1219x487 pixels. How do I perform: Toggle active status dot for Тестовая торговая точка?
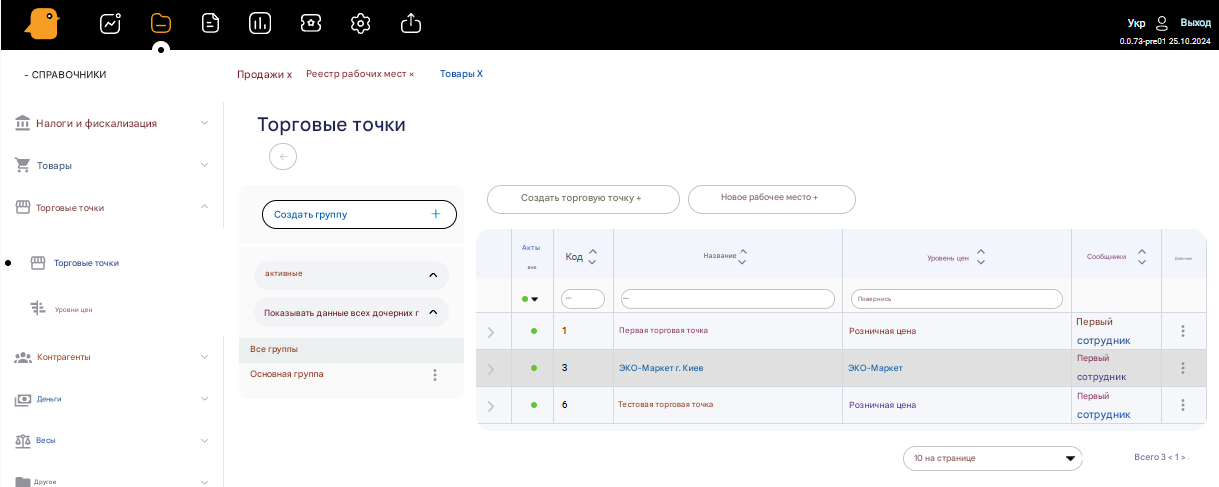pos(533,405)
